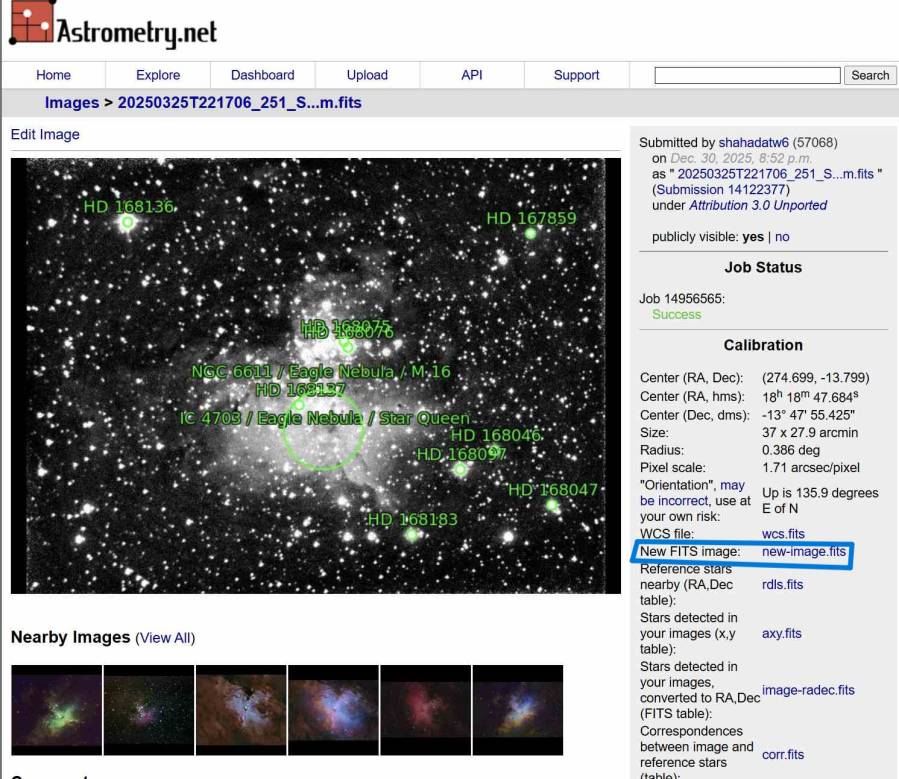
Task: Open the Explore navigation tab
Action: (157, 75)
